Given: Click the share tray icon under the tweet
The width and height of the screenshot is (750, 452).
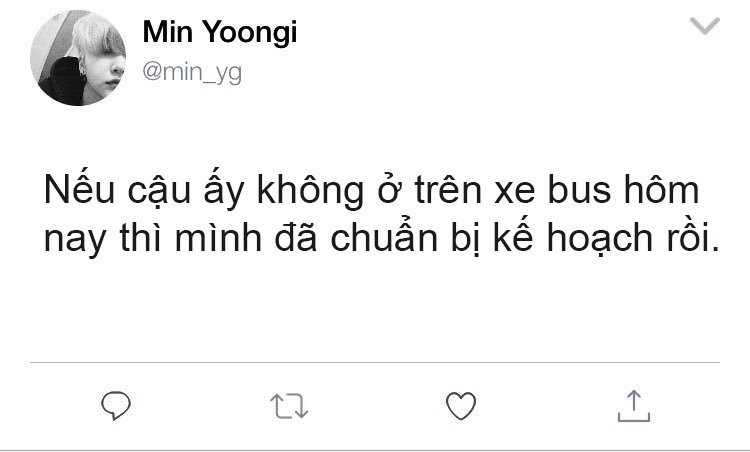Looking at the screenshot, I should coord(634,406).
